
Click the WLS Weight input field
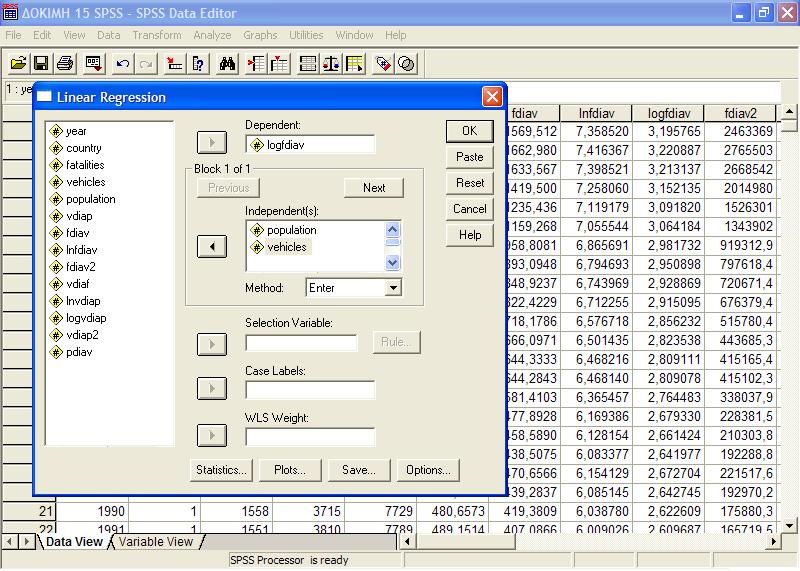point(310,437)
